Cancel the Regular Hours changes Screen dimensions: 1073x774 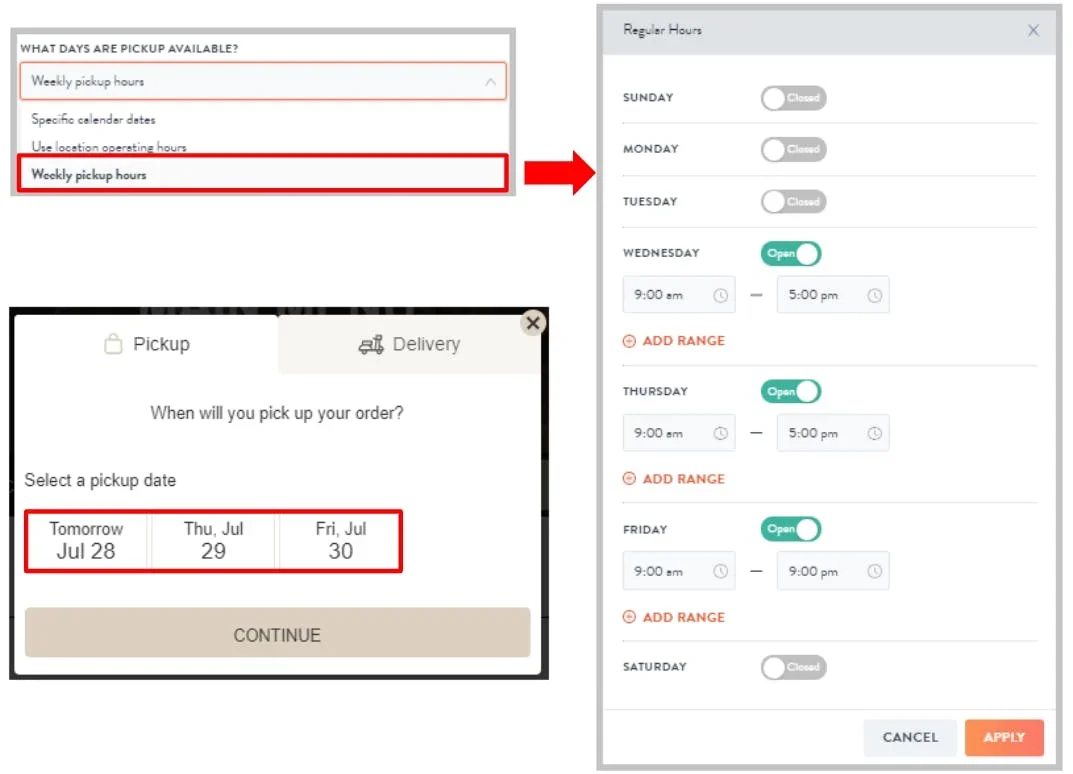click(x=910, y=737)
